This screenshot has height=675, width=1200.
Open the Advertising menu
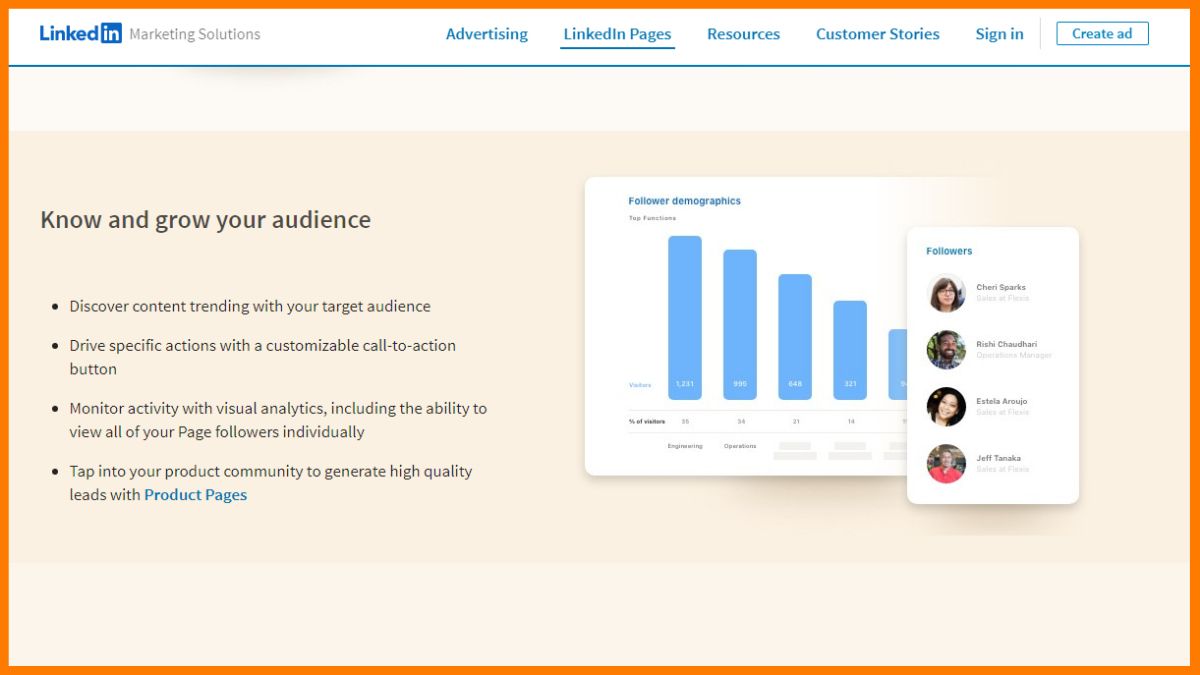(487, 34)
